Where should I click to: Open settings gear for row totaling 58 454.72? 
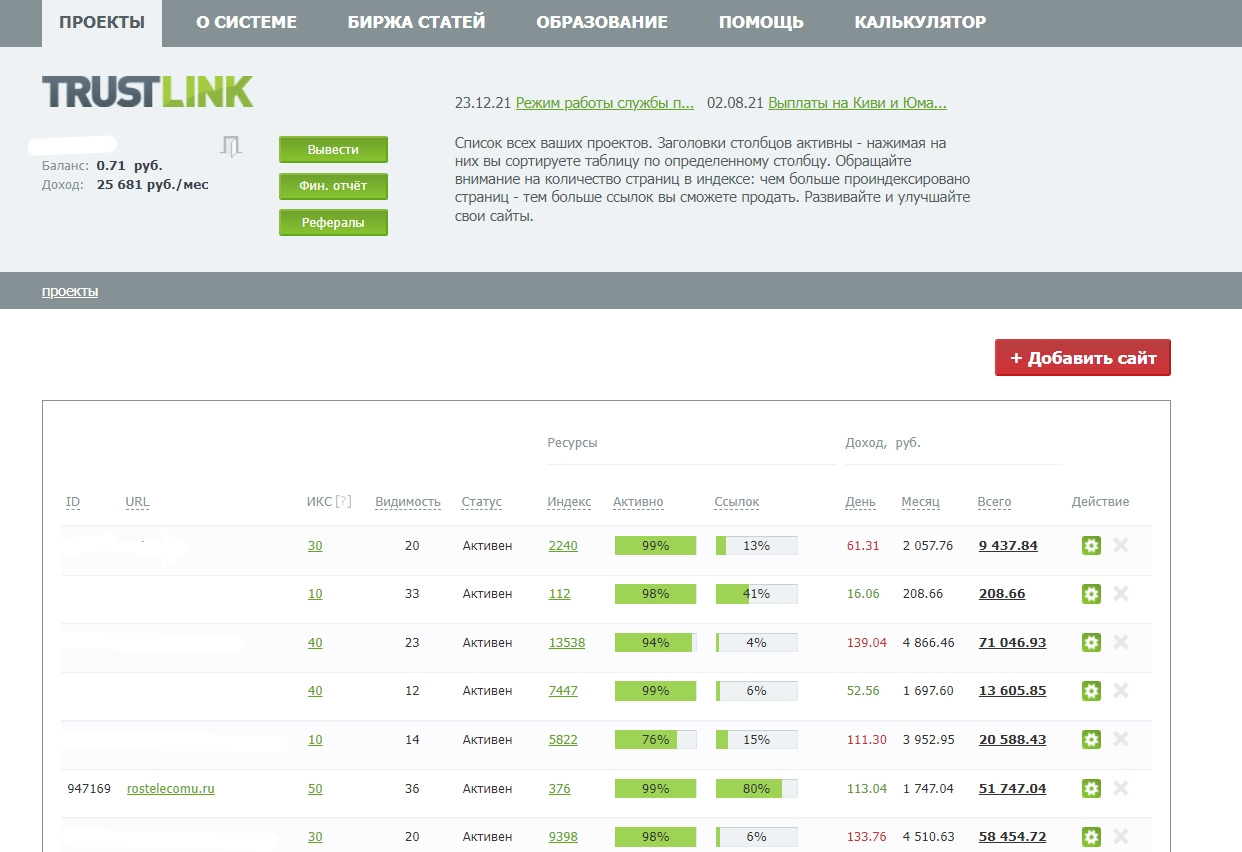coord(1091,836)
